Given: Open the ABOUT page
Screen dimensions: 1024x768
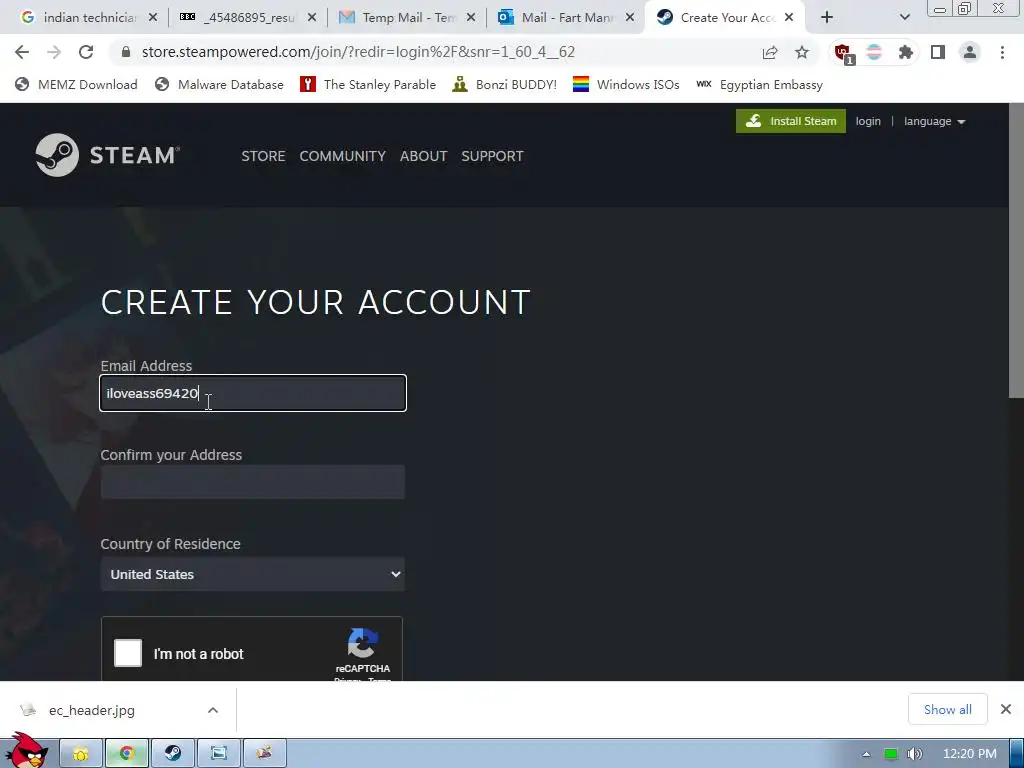Looking at the screenshot, I should [x=423, y=156].
